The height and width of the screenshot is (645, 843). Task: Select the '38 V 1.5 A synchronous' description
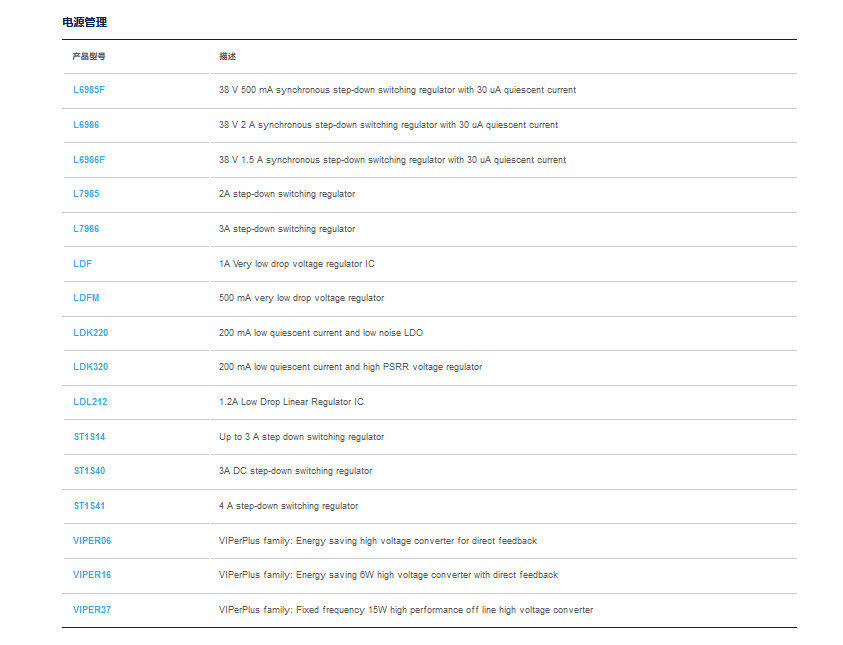[x=392, y=160]
